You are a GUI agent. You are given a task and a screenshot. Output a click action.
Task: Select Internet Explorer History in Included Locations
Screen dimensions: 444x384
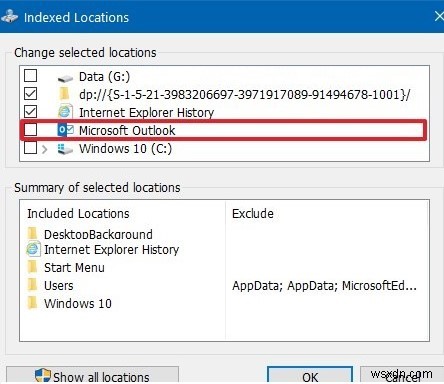click(x=112, y=250)
